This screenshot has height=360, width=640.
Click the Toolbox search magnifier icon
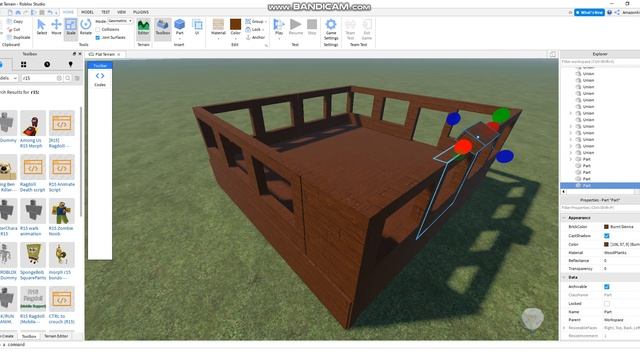(68, 78)
